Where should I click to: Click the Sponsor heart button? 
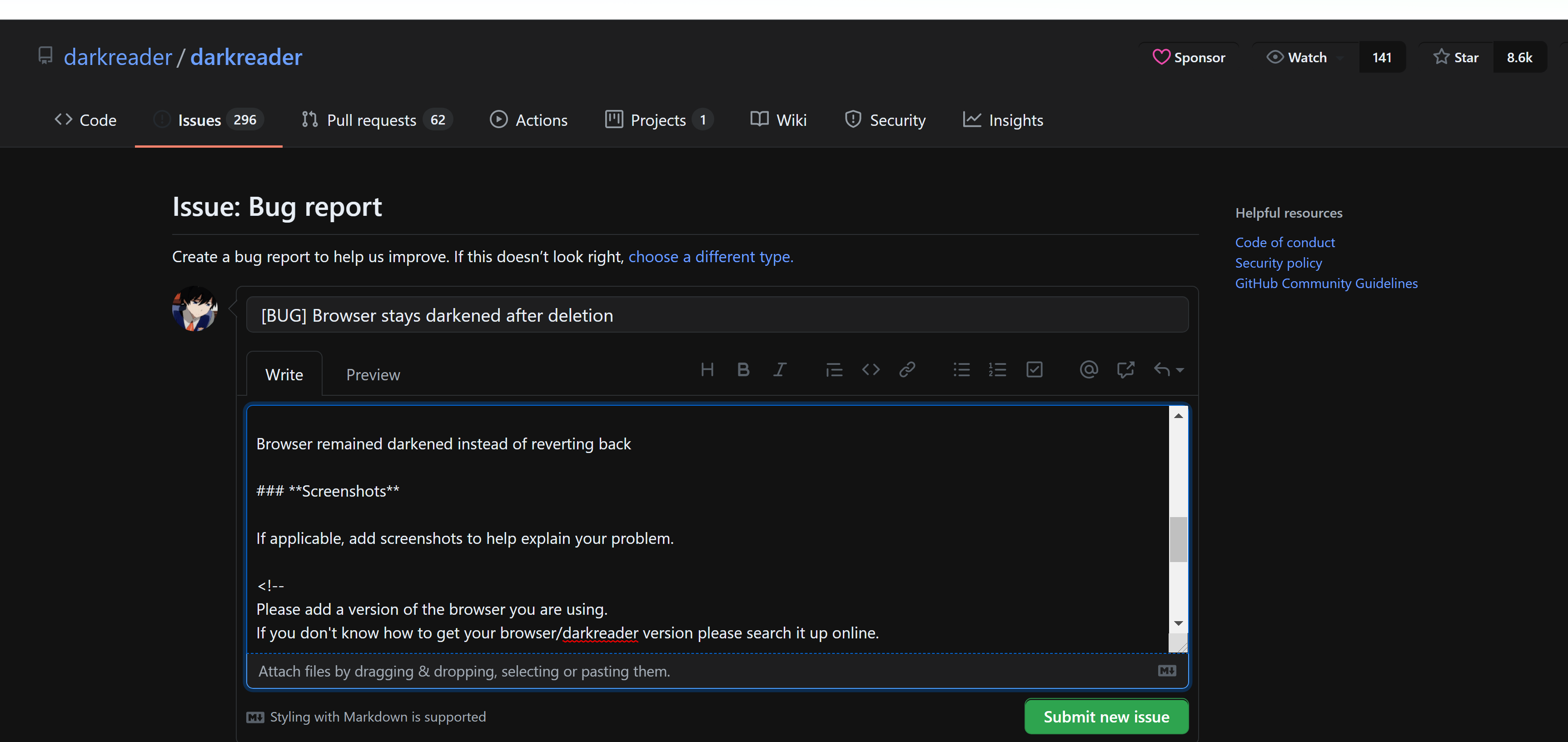(1189, 57)
